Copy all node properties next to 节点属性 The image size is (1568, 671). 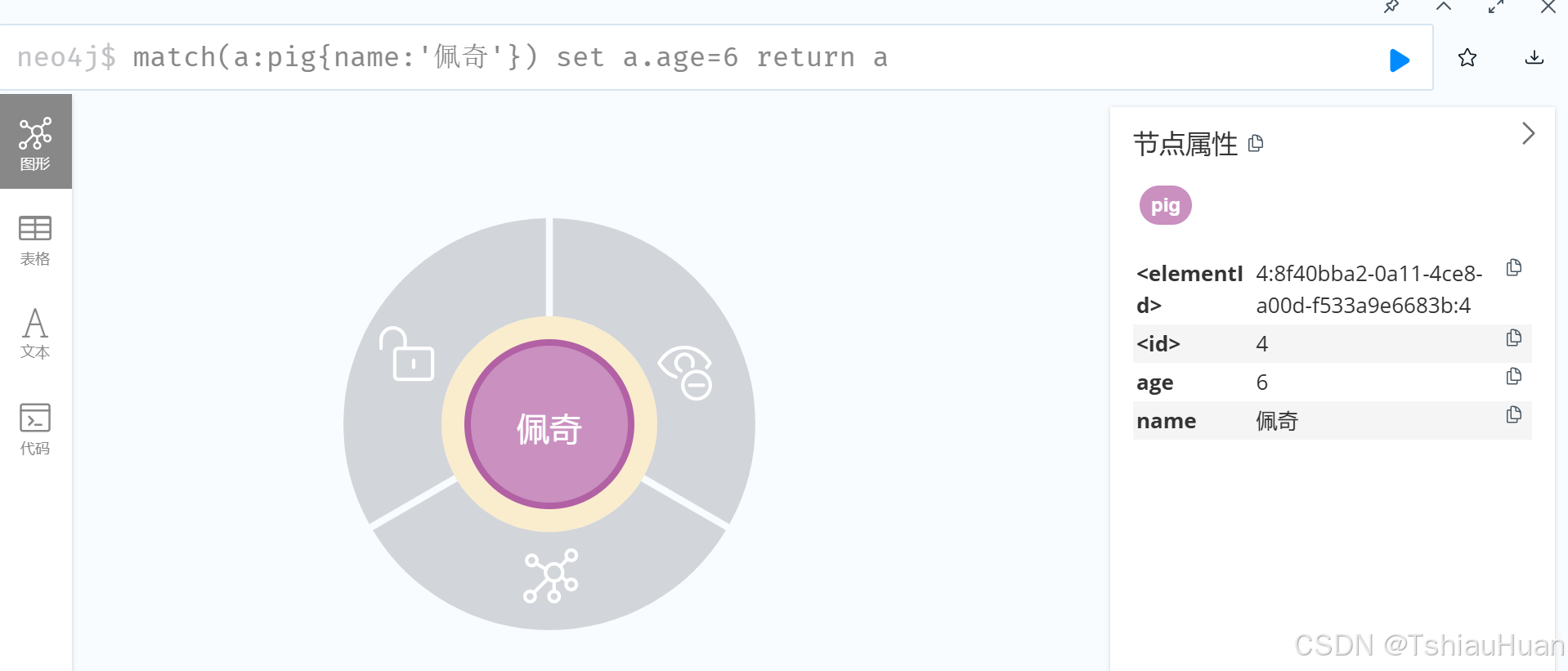1256,144
